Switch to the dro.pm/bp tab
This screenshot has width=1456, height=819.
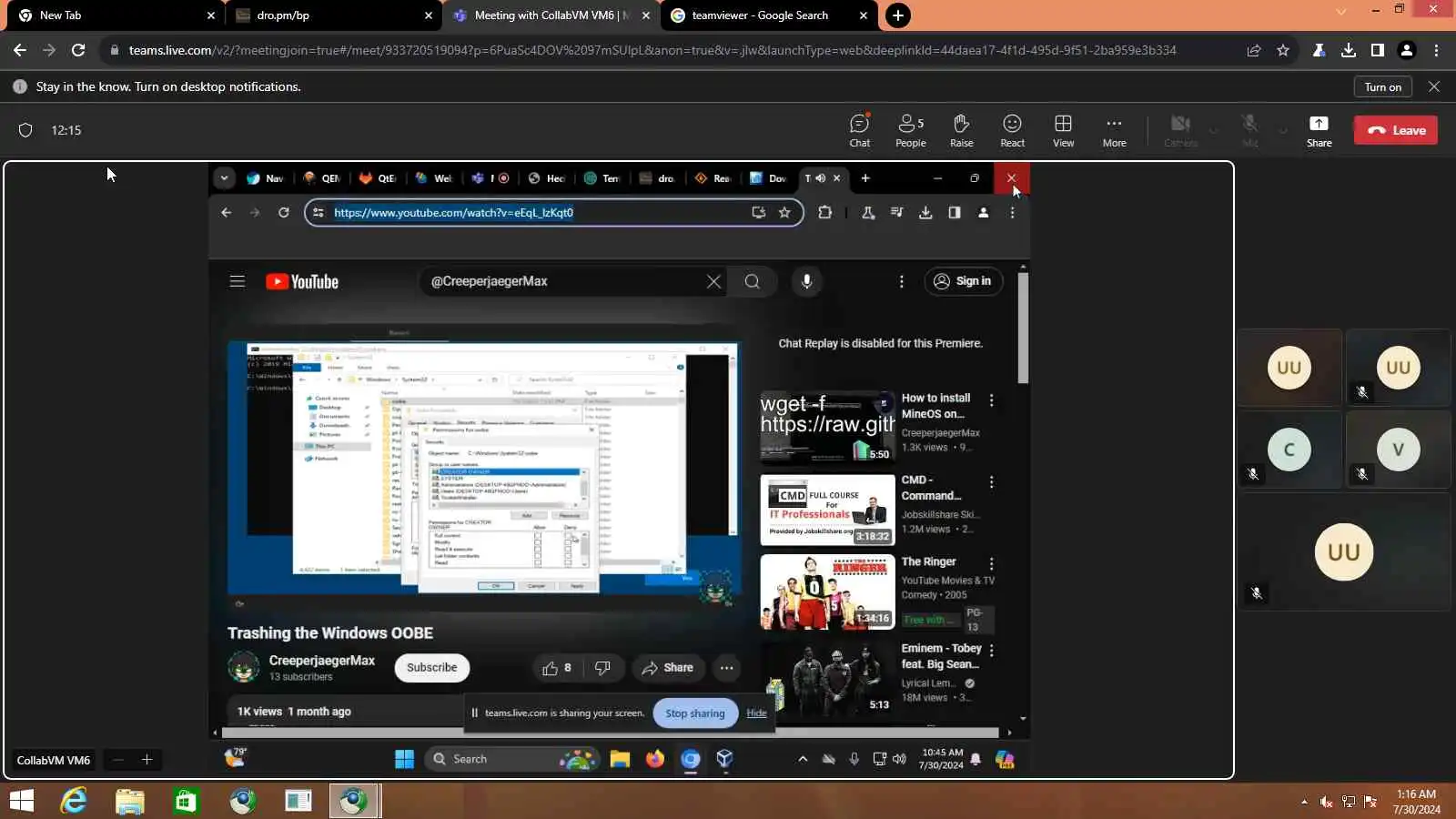pyautogui.click(x=331, y=15)
